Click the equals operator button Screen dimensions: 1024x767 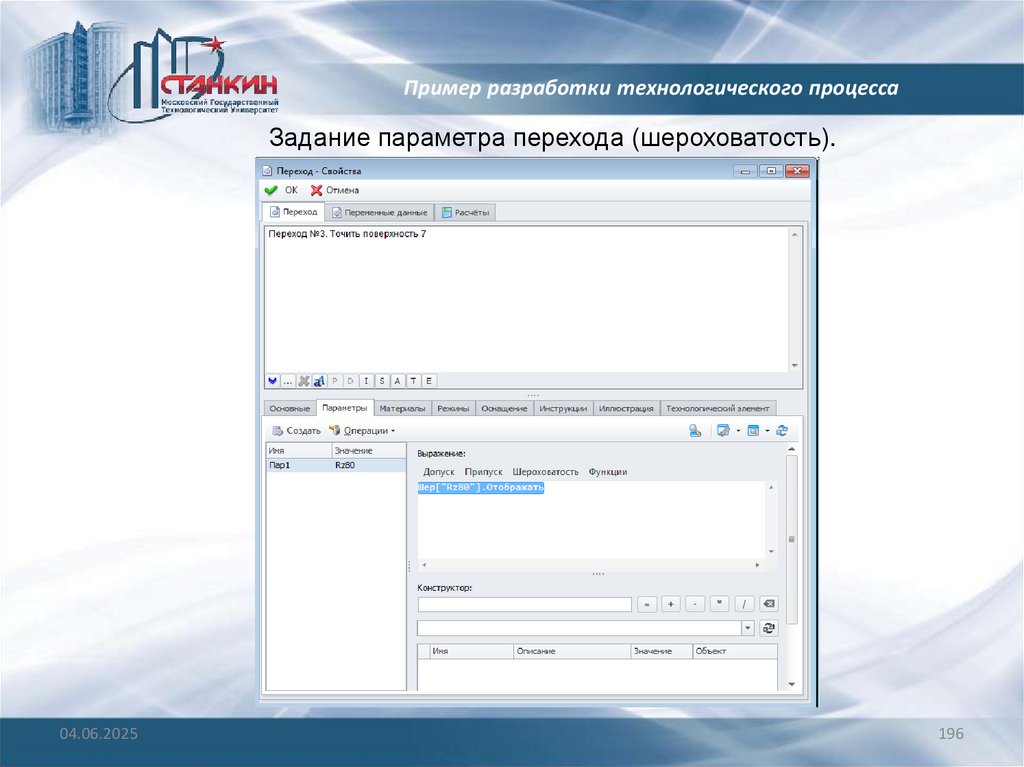pyautogui.click(x=647, y=604)
